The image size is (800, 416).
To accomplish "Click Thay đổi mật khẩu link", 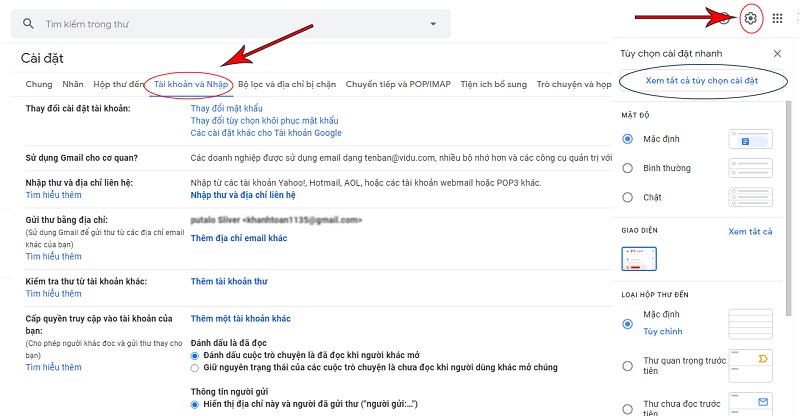I will pos(227,108).
